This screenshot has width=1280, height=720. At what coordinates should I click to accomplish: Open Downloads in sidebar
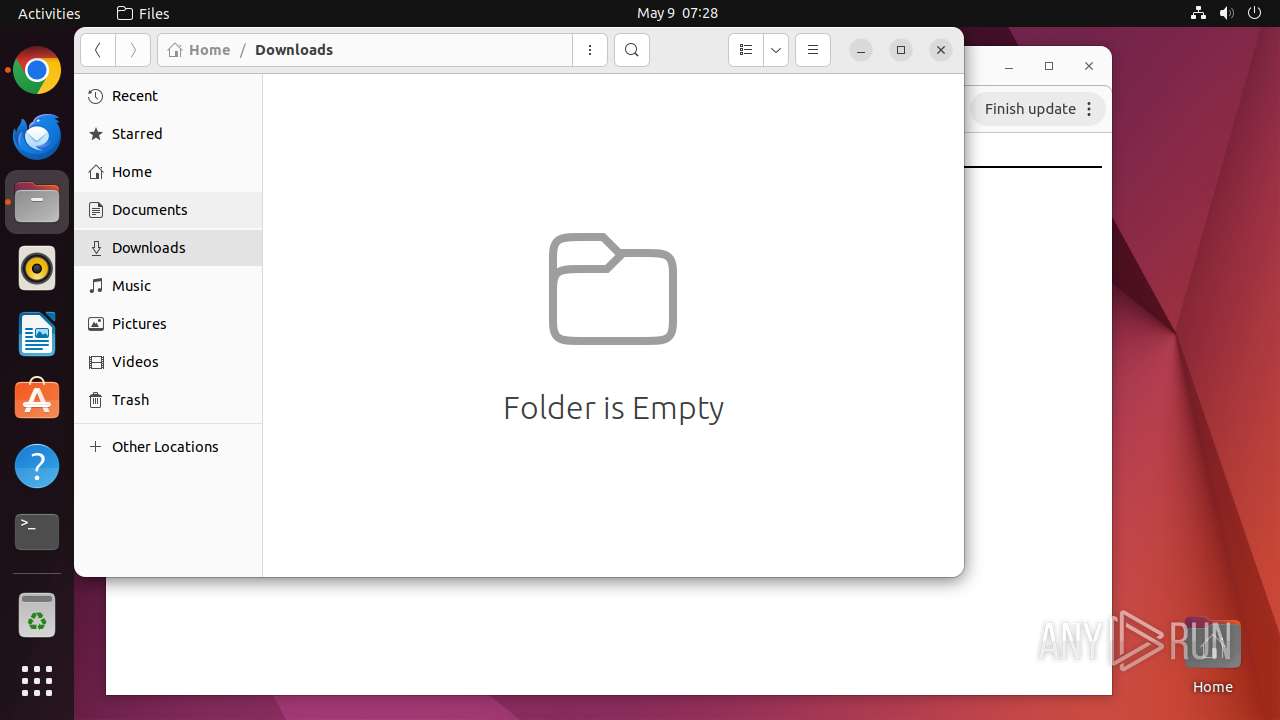(168, 248)
